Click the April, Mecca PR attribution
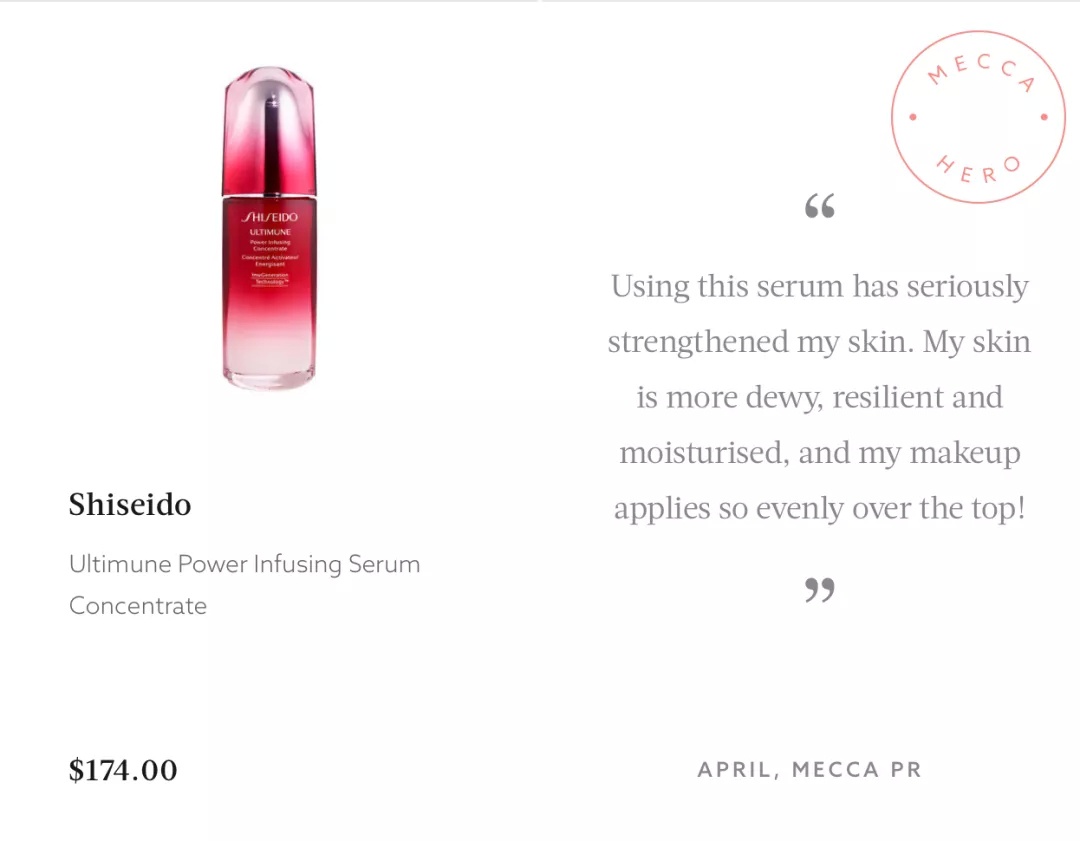 (809, 769)
